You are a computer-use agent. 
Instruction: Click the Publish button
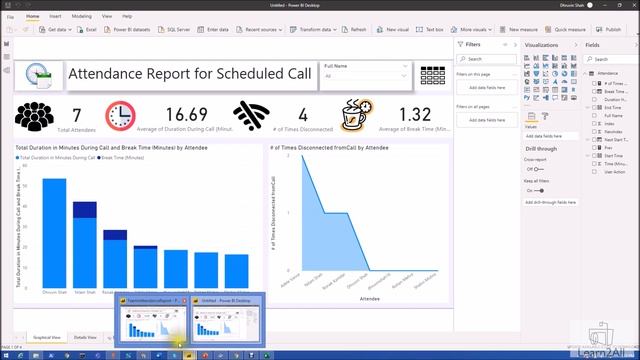(609, 30)
